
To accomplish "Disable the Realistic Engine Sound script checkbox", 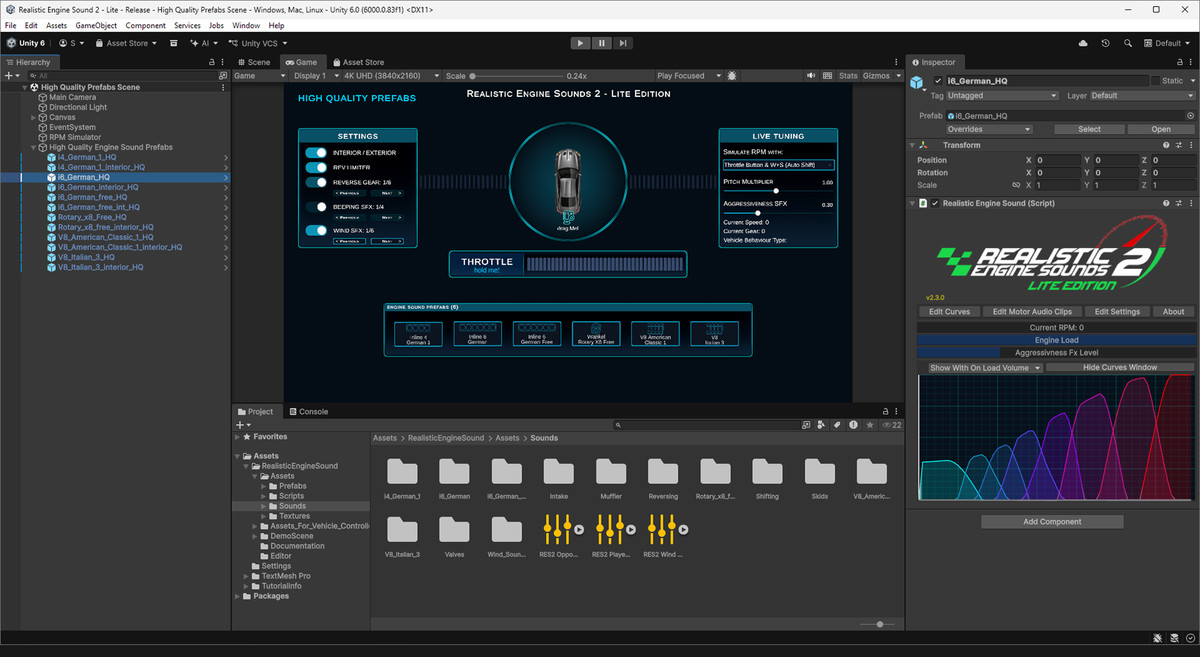I will click(x=935, y=203).
